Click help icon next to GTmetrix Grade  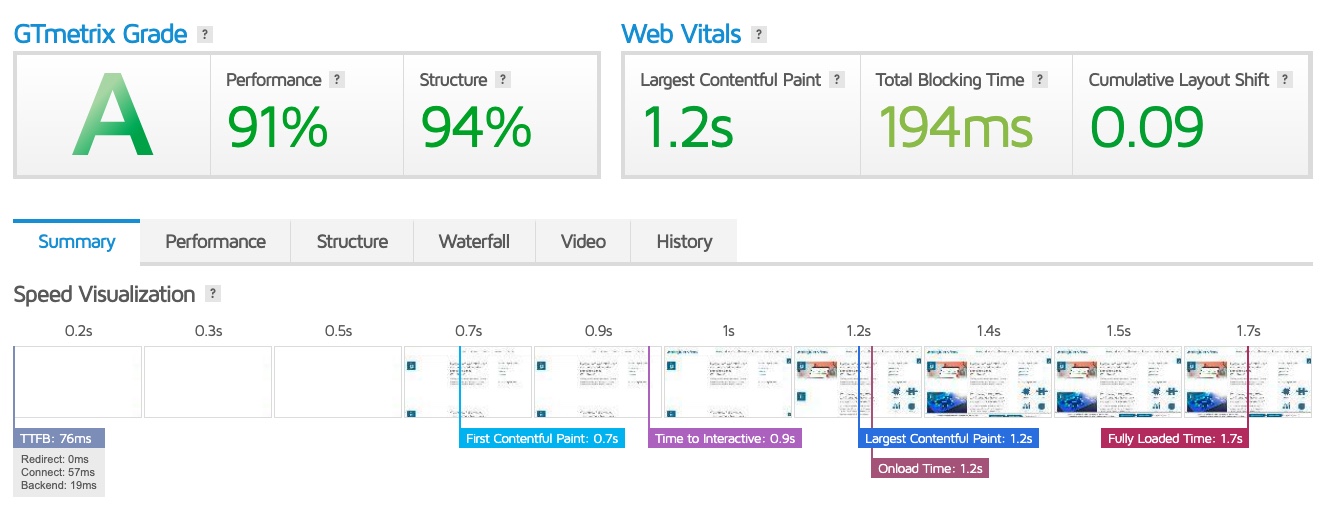tap(205, 35)
